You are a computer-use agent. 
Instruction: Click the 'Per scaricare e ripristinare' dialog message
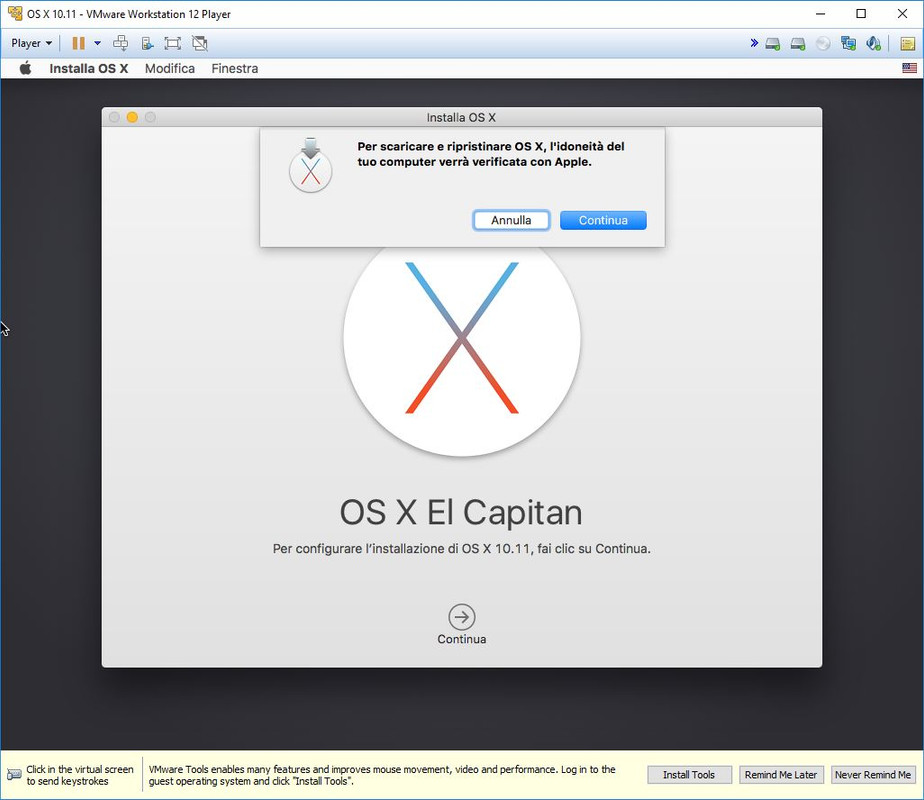point(490,154)
